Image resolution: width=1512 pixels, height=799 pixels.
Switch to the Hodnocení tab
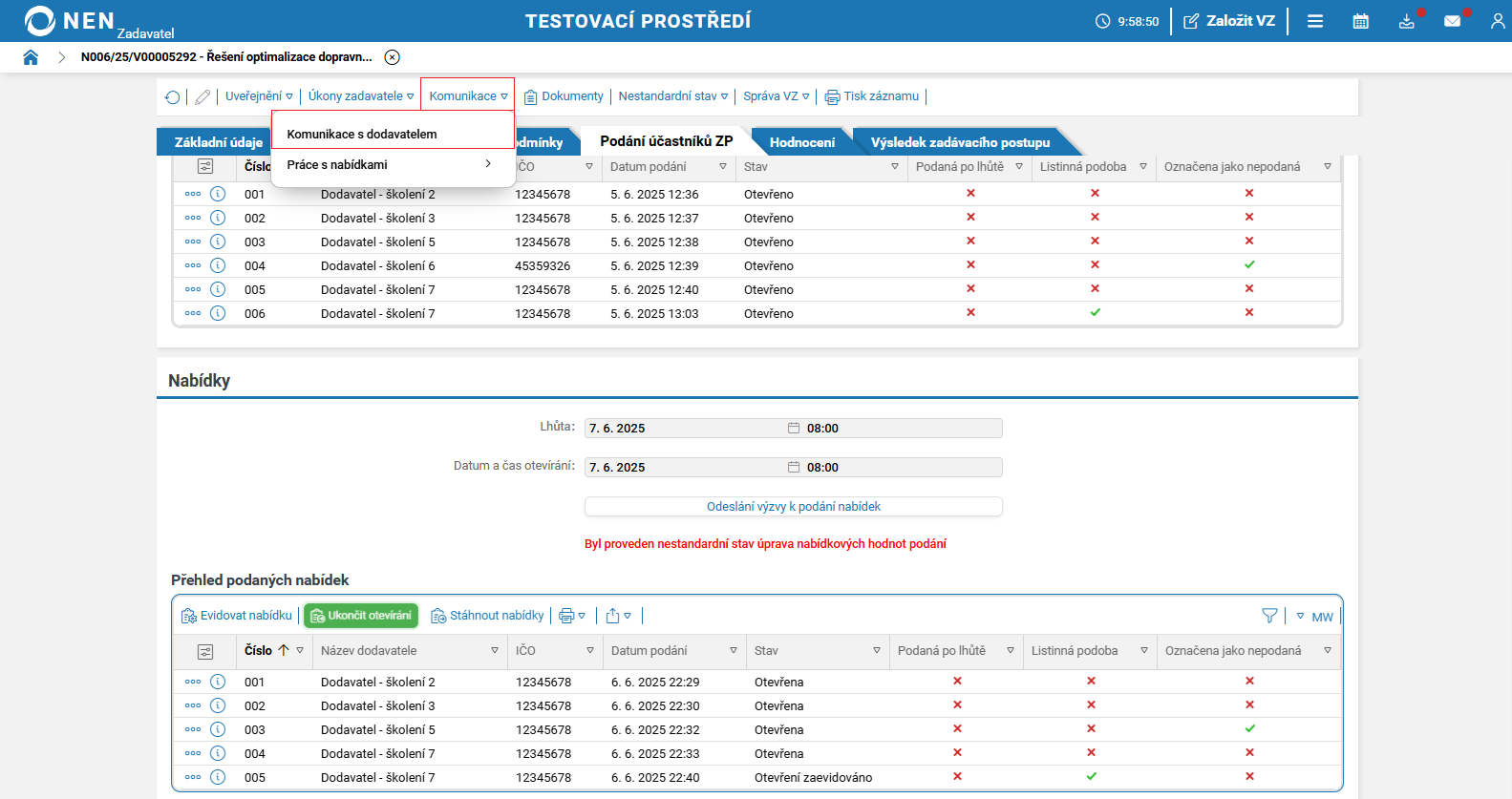[801, 142]
